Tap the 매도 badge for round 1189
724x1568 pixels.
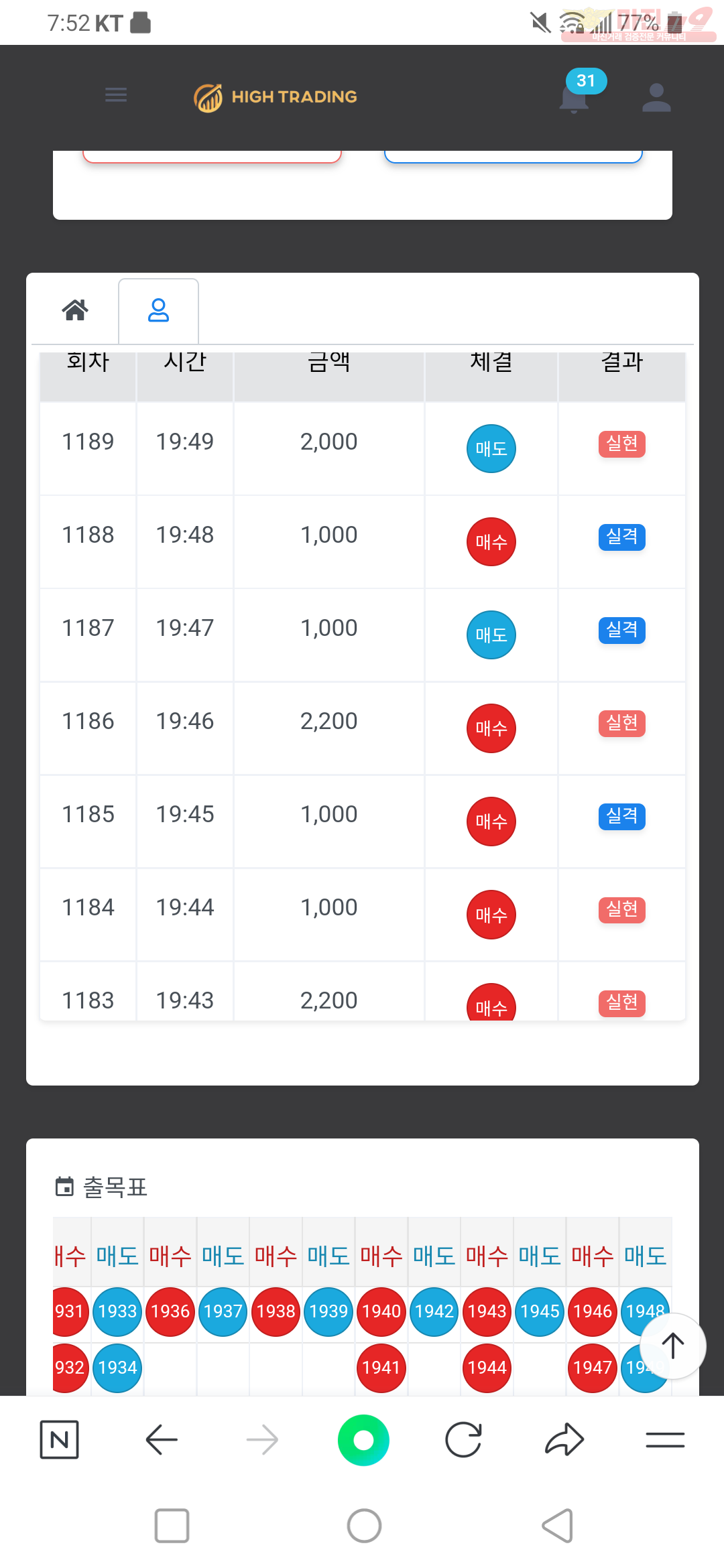491,448
